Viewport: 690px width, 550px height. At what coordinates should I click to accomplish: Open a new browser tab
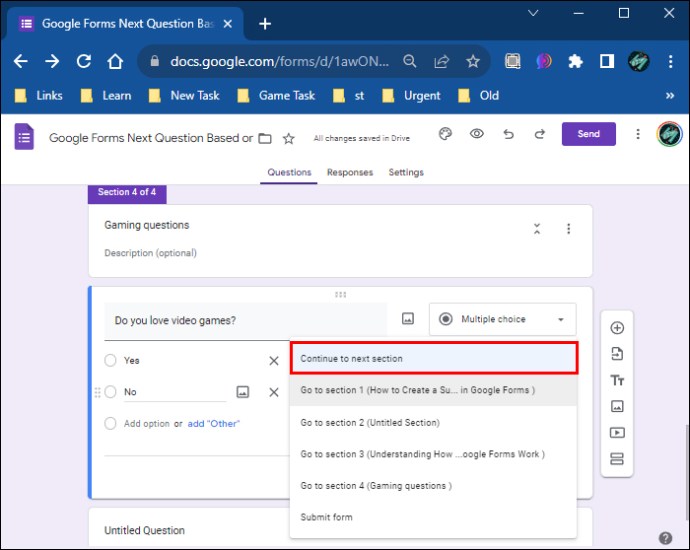tap(265, 24)
